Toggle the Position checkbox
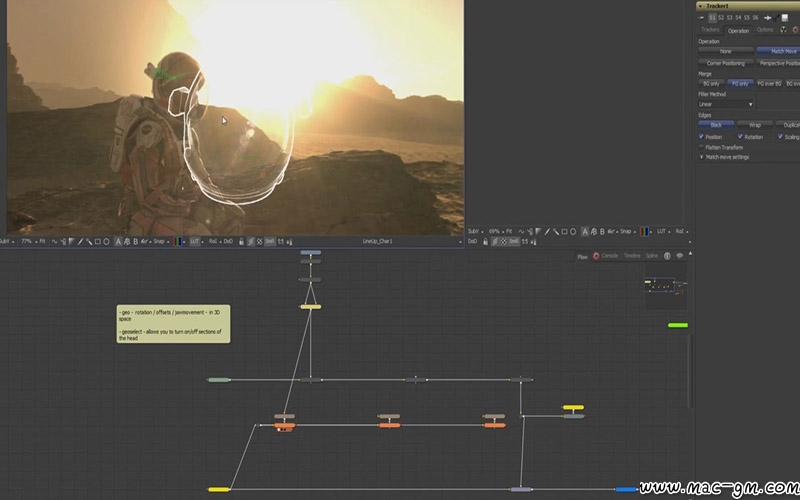The image size is (800, 500). (x=701, y=137)
